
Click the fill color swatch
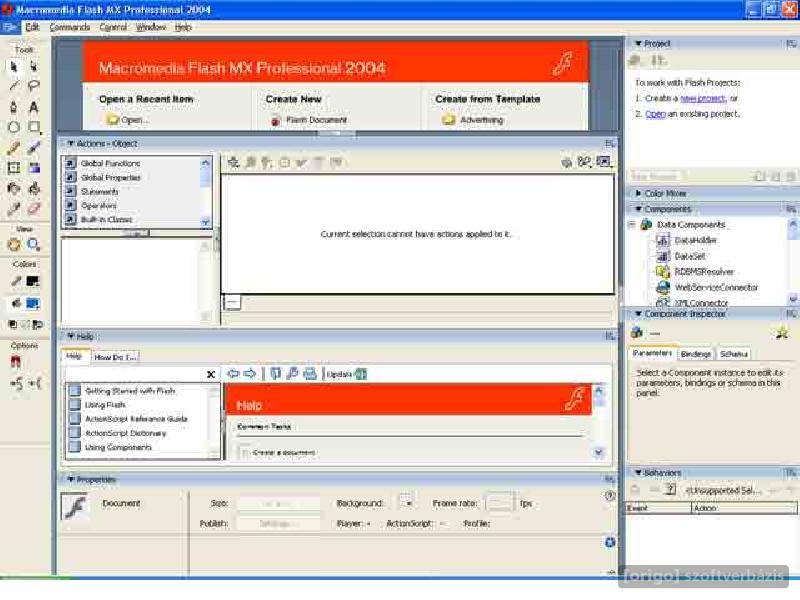pos(33,304)
